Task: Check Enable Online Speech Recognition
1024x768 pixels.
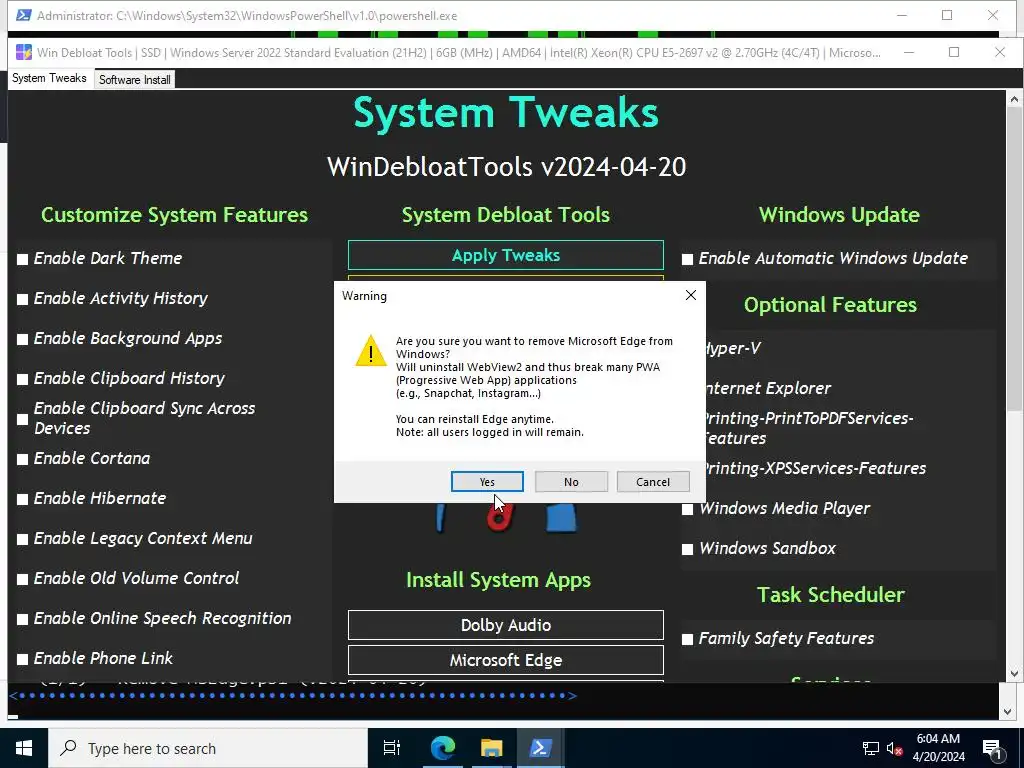Action: pos(23,619)
